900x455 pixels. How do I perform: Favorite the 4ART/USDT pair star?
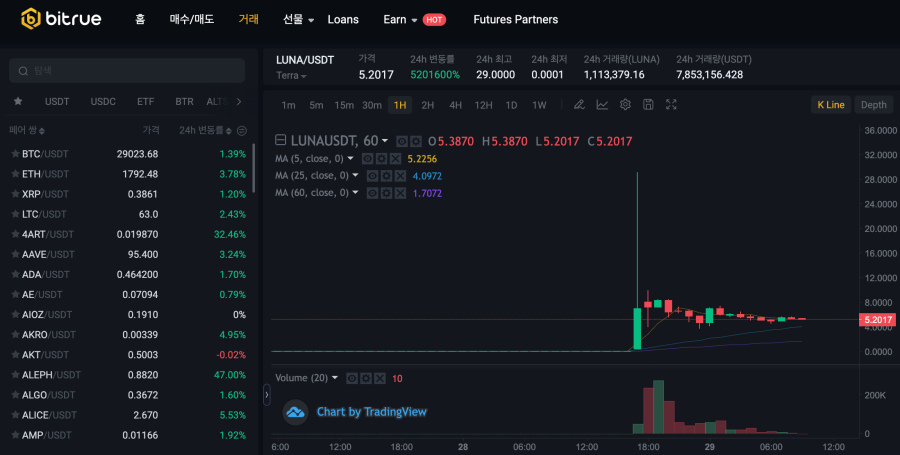15,234
